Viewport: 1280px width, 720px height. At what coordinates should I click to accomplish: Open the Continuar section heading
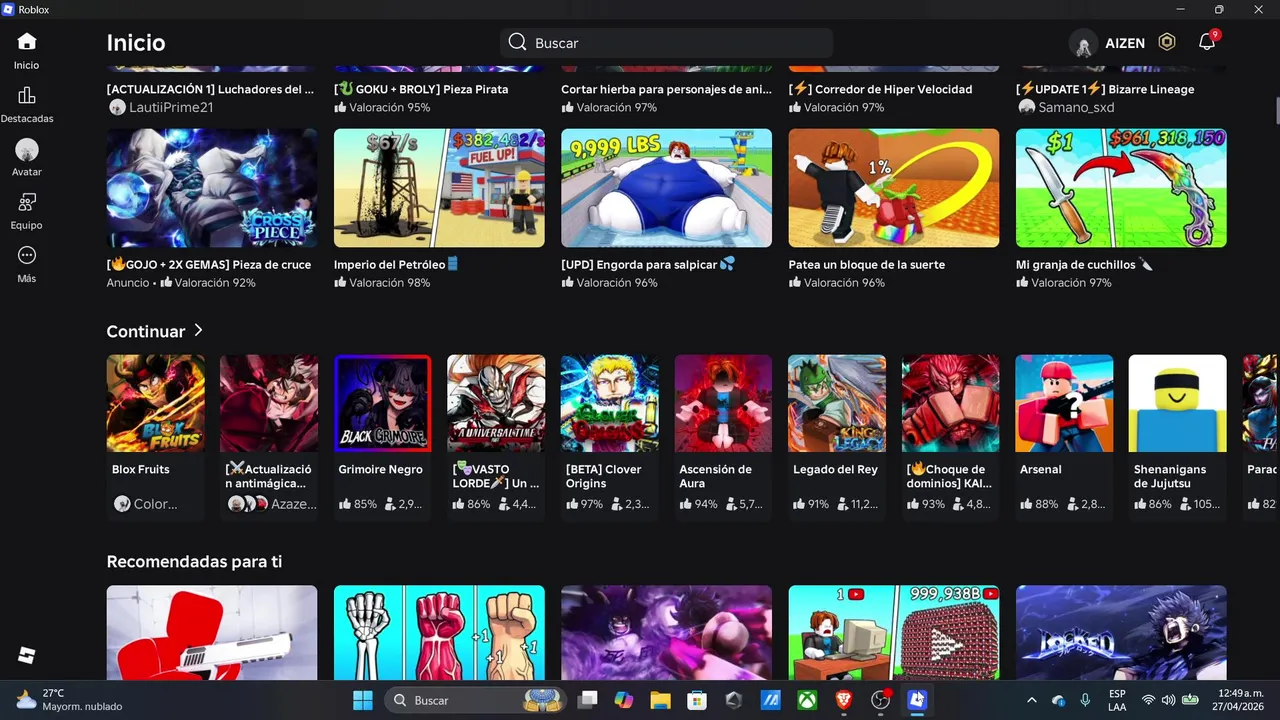146,331
